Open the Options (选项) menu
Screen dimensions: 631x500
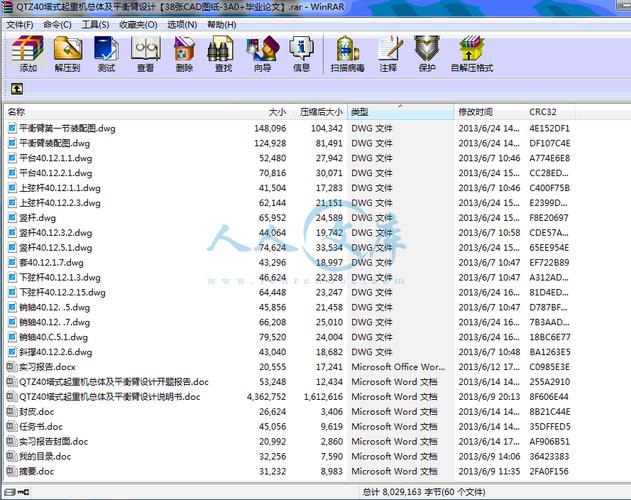click(182, 25)
